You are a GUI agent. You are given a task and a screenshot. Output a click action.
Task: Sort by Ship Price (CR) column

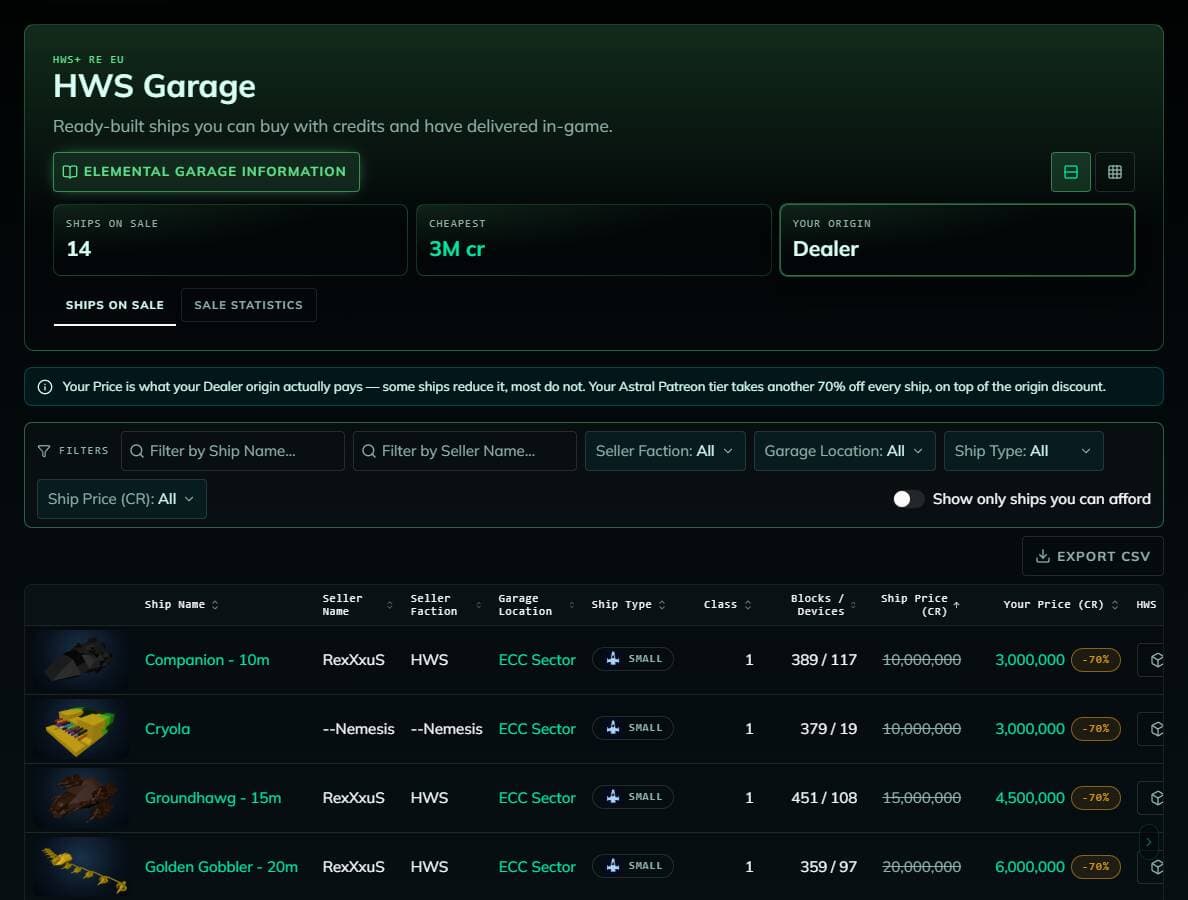point(920,605)
